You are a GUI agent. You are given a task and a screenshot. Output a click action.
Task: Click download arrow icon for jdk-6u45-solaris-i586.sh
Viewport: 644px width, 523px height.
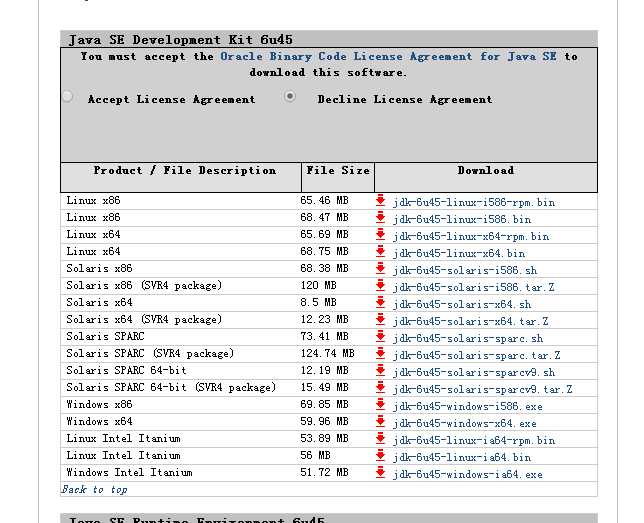click(380, 268)
